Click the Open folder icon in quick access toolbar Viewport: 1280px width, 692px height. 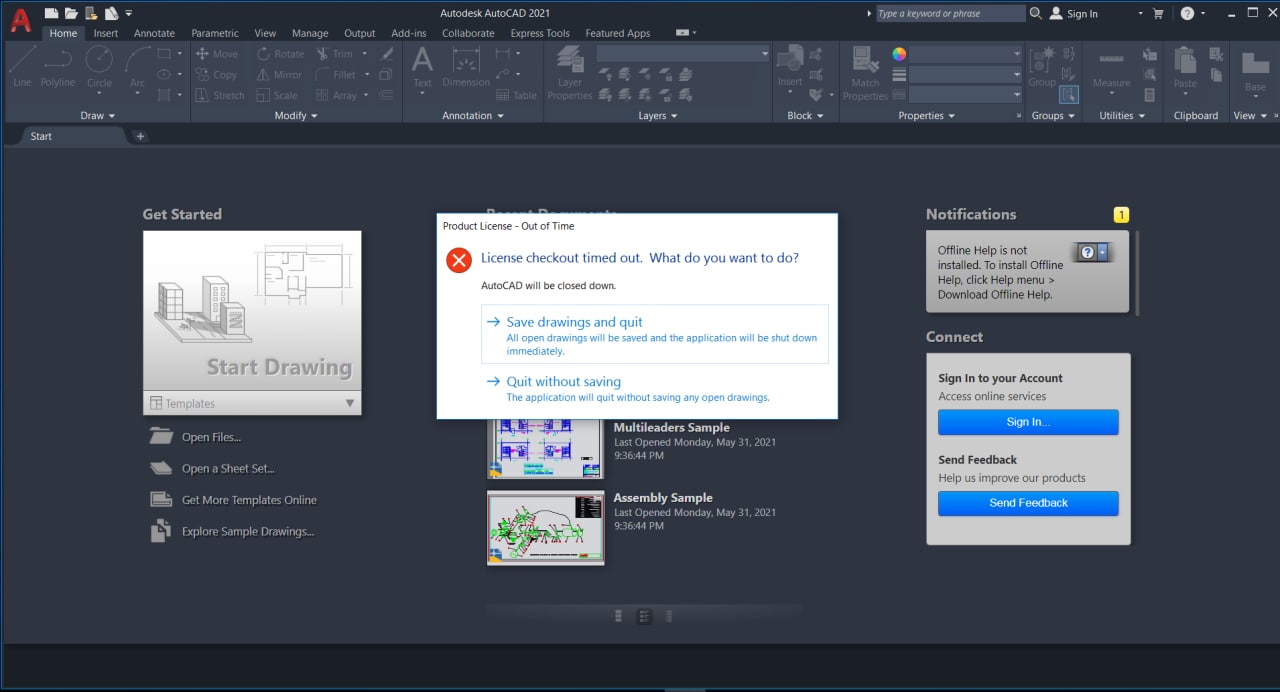pos(71,13)
